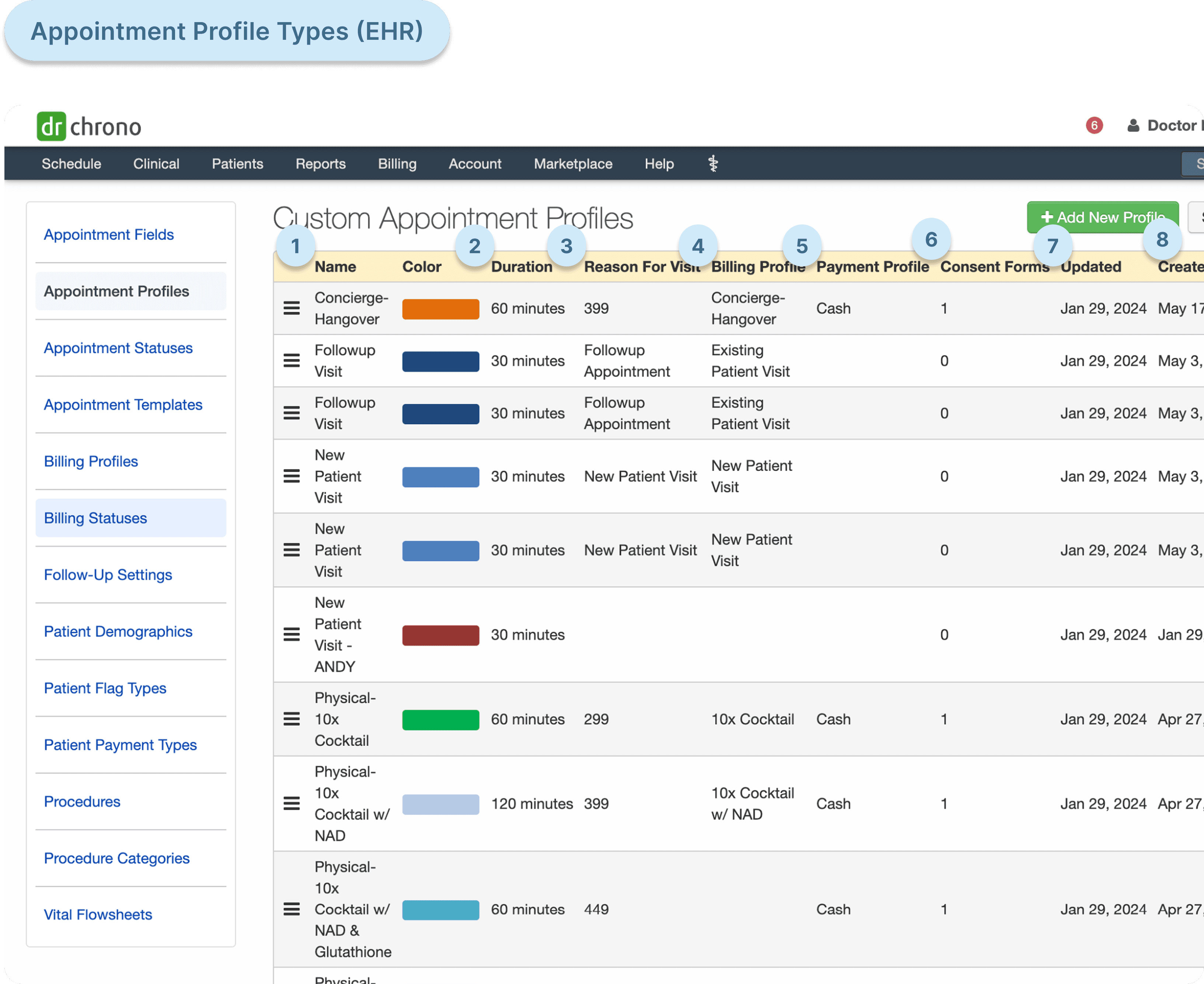Grab the Concierge-Hangover row drag handle
This screenshot has width=1204, height=984.
[292, 308]
